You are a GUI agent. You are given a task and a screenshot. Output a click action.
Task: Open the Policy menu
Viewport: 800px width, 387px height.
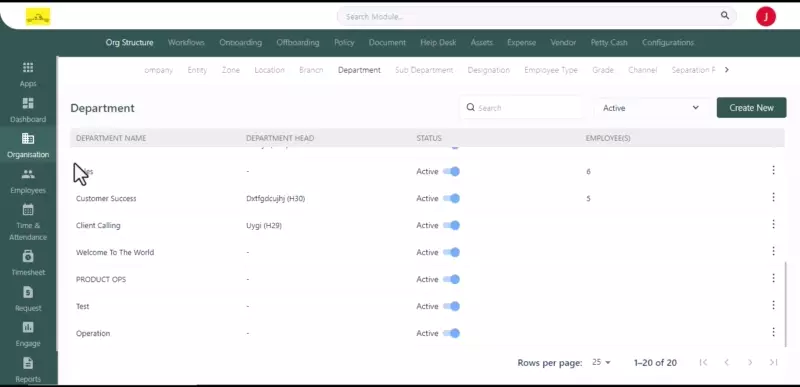point(344,43)
